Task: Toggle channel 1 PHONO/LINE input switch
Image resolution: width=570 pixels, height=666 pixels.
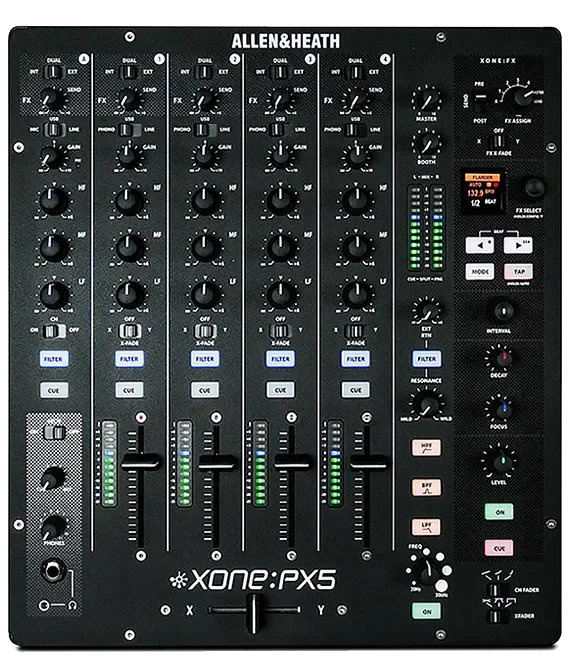Action: click(130, 130)
